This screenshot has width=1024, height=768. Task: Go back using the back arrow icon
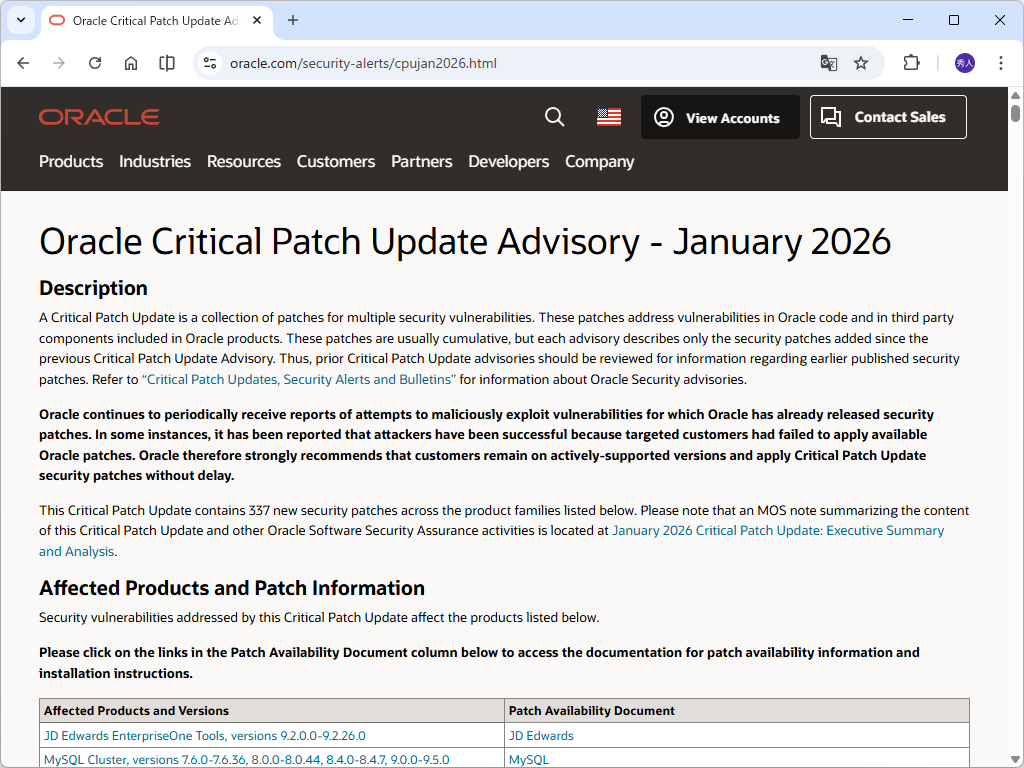[23, 62]
